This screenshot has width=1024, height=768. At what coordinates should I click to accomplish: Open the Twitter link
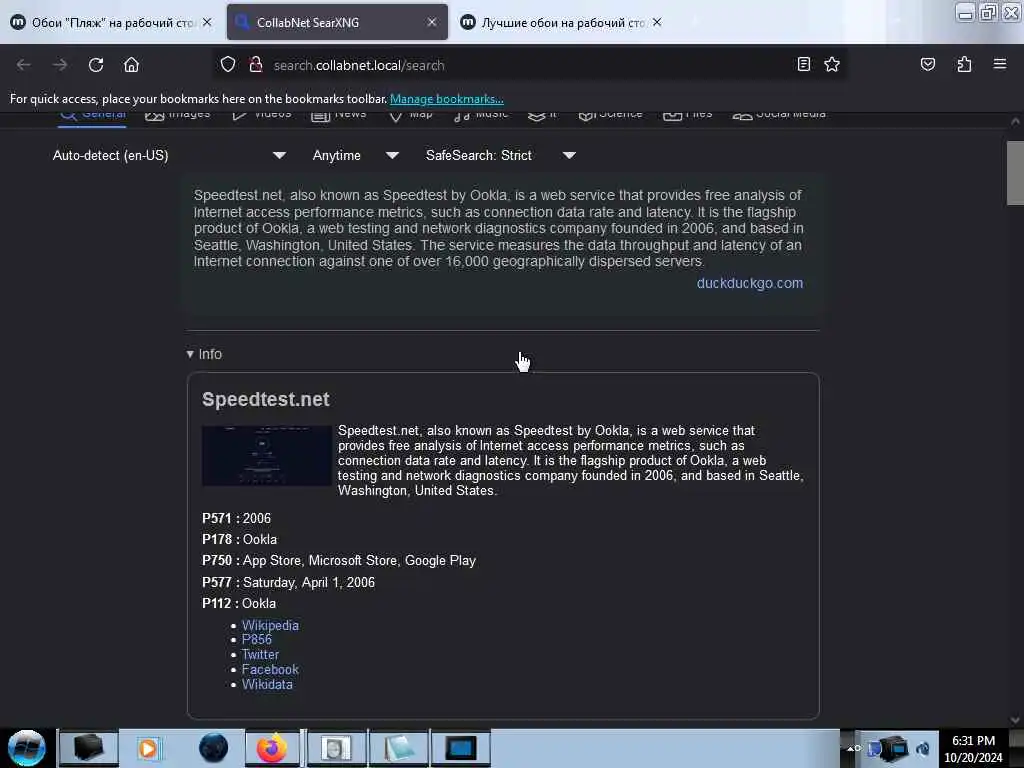click(261, 654)
